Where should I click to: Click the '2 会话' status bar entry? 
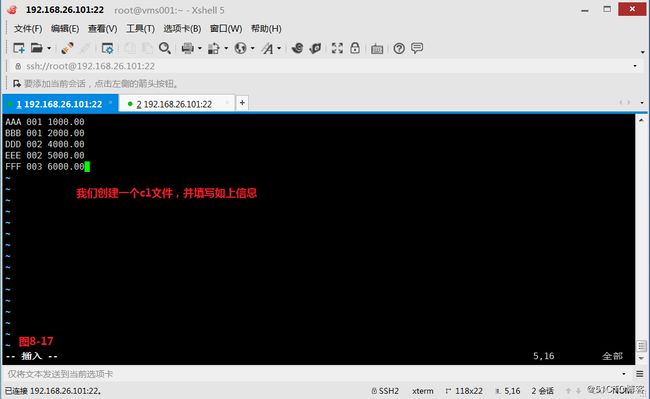[x=543, y=391]
